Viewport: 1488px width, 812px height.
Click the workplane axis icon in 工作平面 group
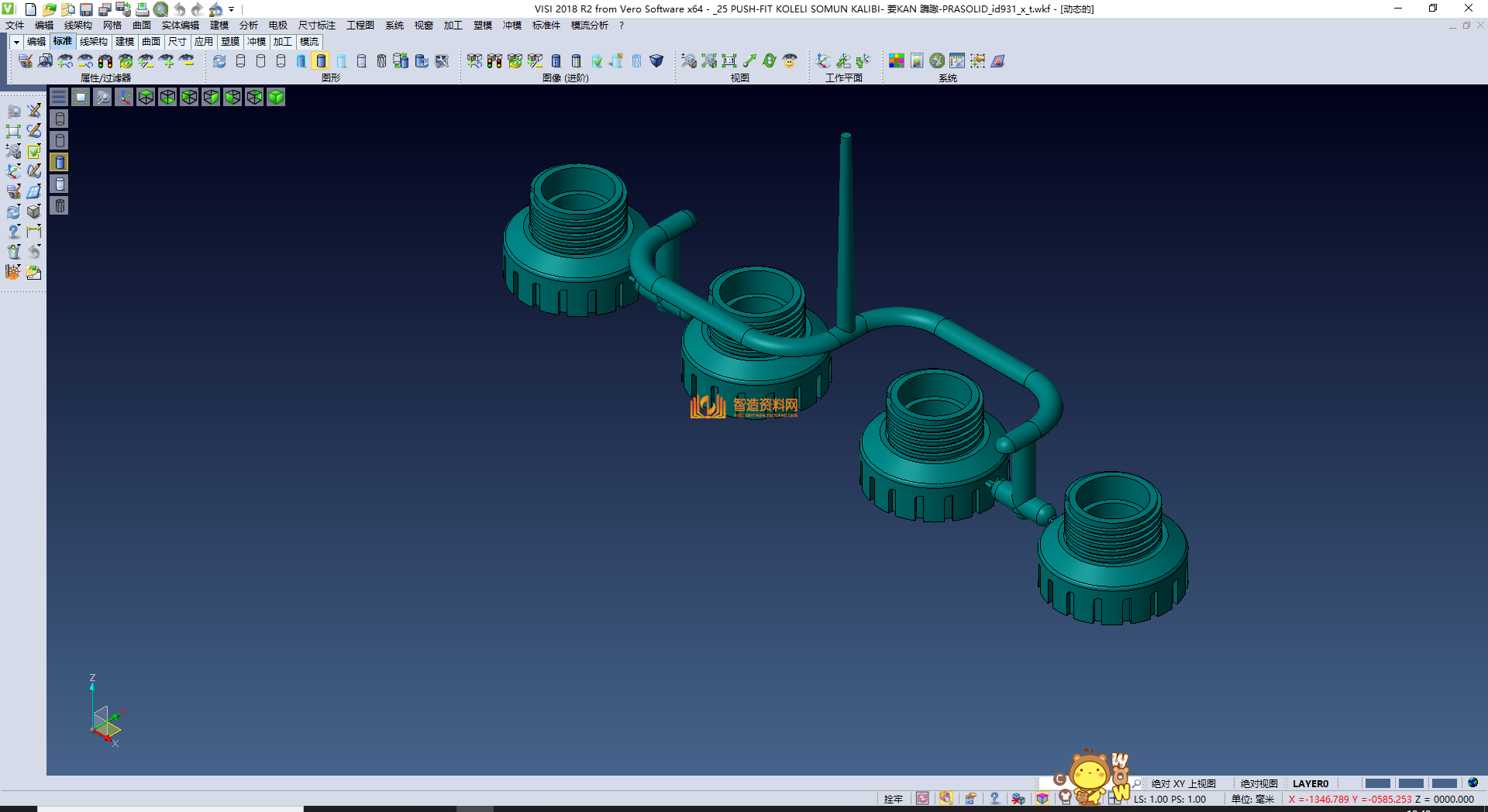click(x=823, y=60)
